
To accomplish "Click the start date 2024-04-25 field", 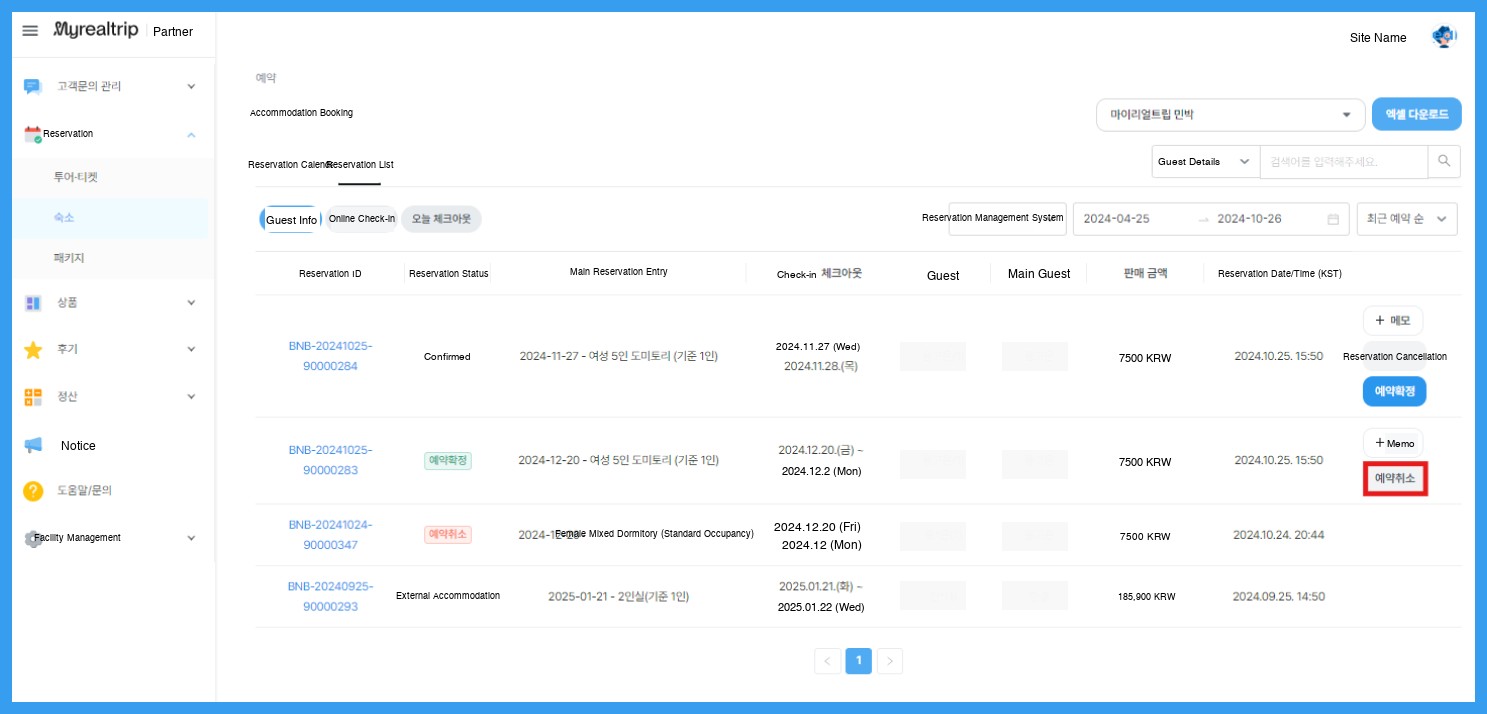I will tap(1117, 219).
